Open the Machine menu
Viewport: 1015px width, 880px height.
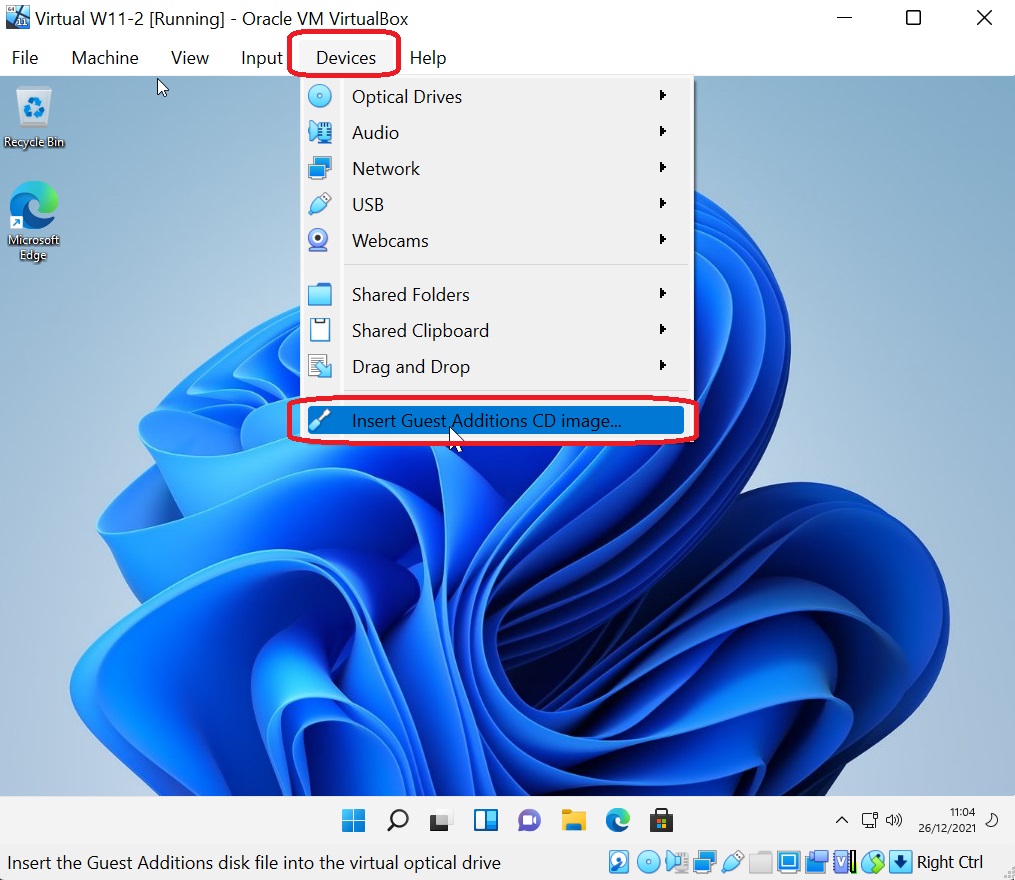click(x=105, y=58)
